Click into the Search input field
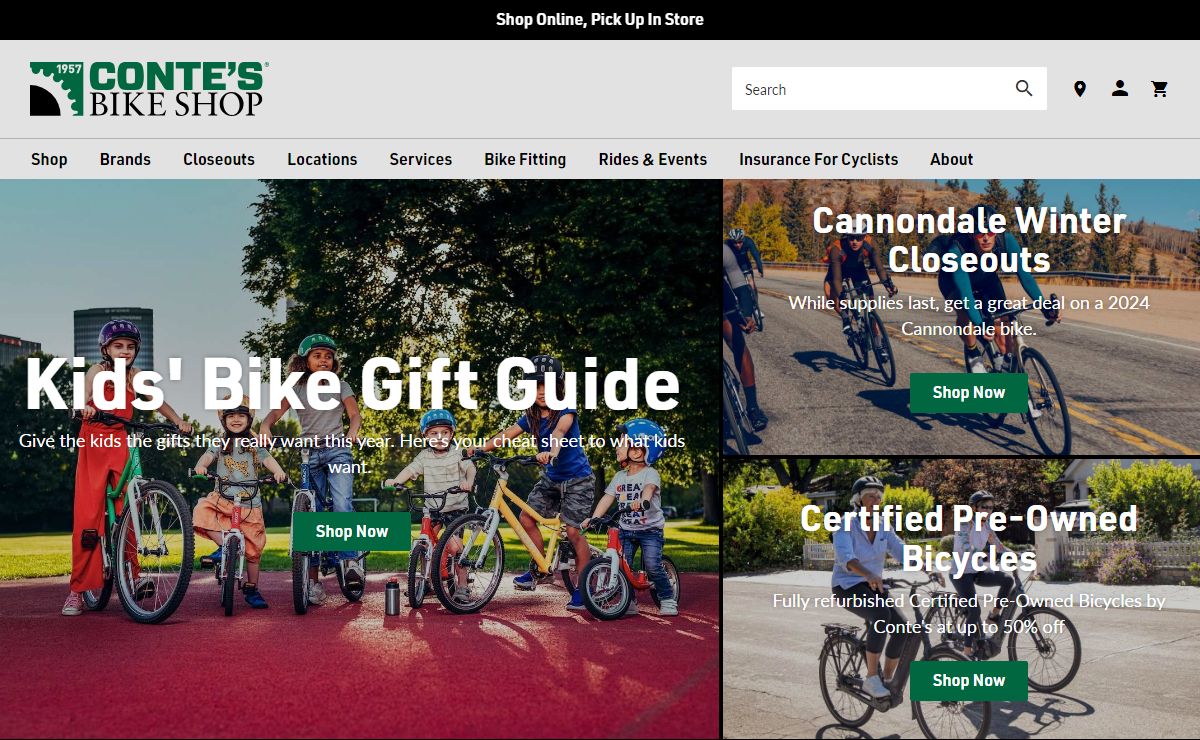The width and height of the screenshot is (1200, 740). pos(870,89)
